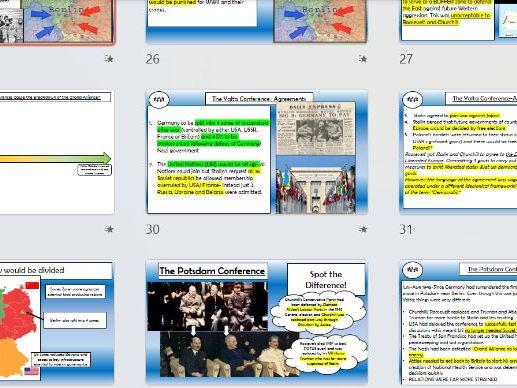Click the animation star under the green arrow timeline slide
517x388 pixels.
coord(109,229)
